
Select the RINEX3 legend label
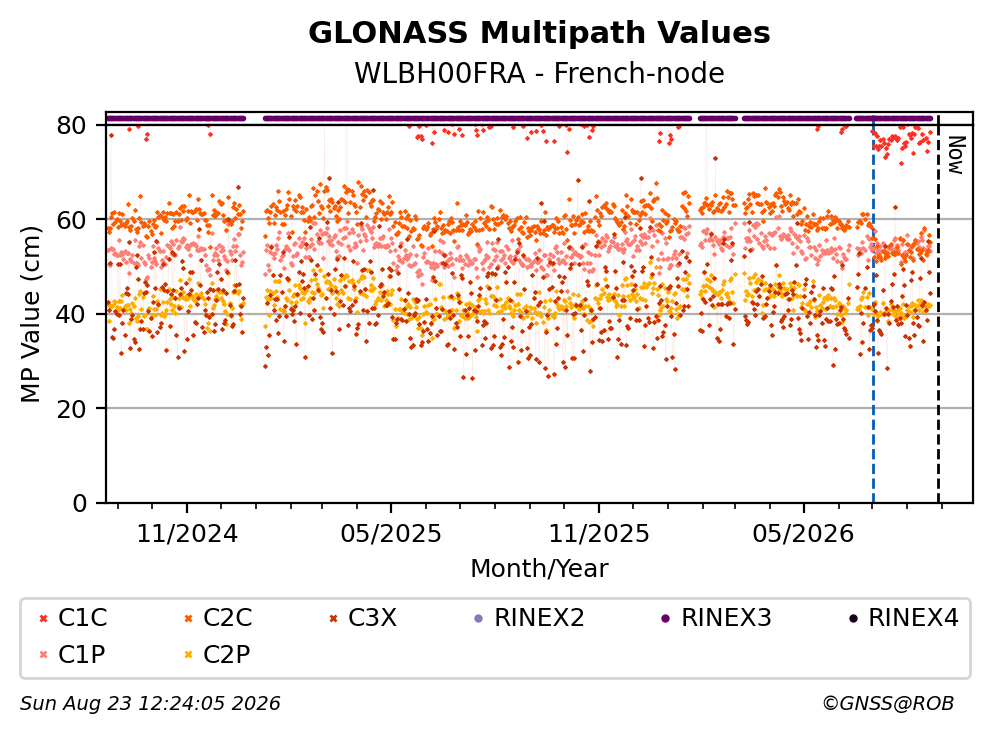click(726, 618)
